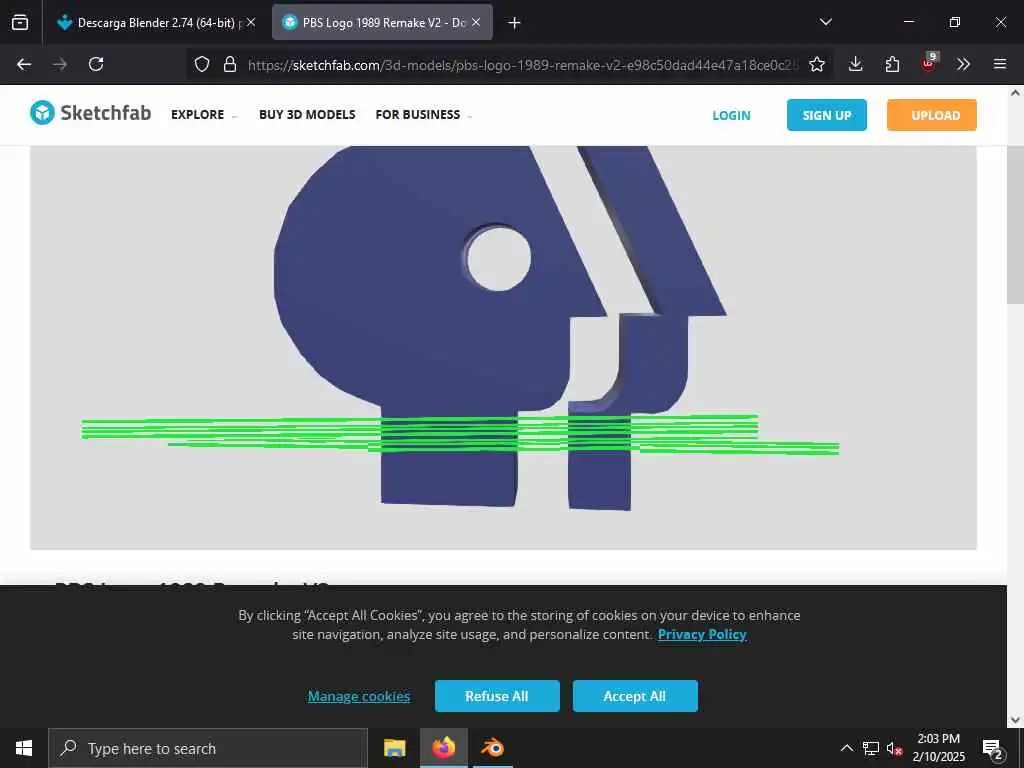This screenshot has height=768, width=1024.
Task: Open File Explorer from the taskbar
Action: click(x=394, y=748)
